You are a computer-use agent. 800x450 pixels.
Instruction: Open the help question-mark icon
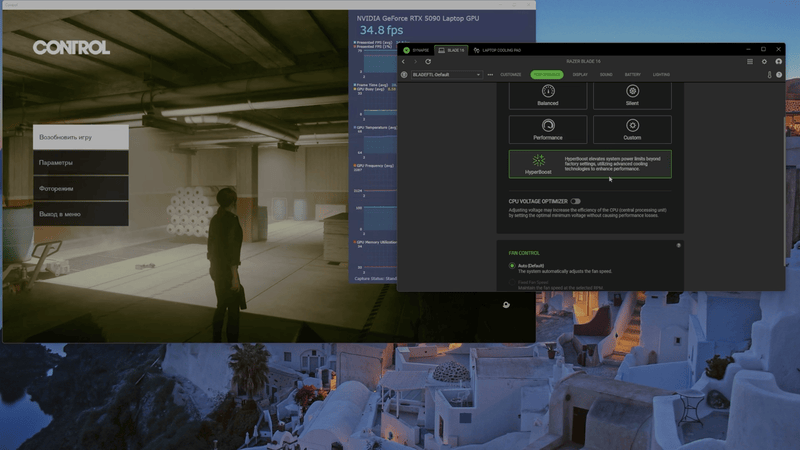(x=779, y=75)
